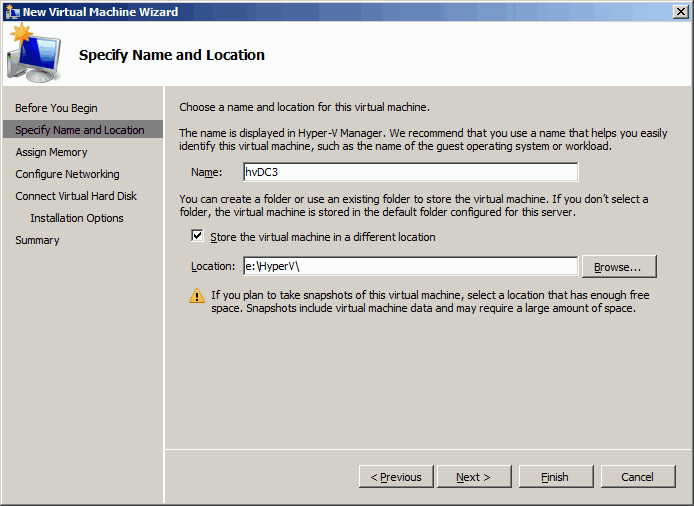Viewport: 694px width, 506px height.
Task: Jump to Connect Virtual Hard Disk step
Action: (x=76, y=196)
